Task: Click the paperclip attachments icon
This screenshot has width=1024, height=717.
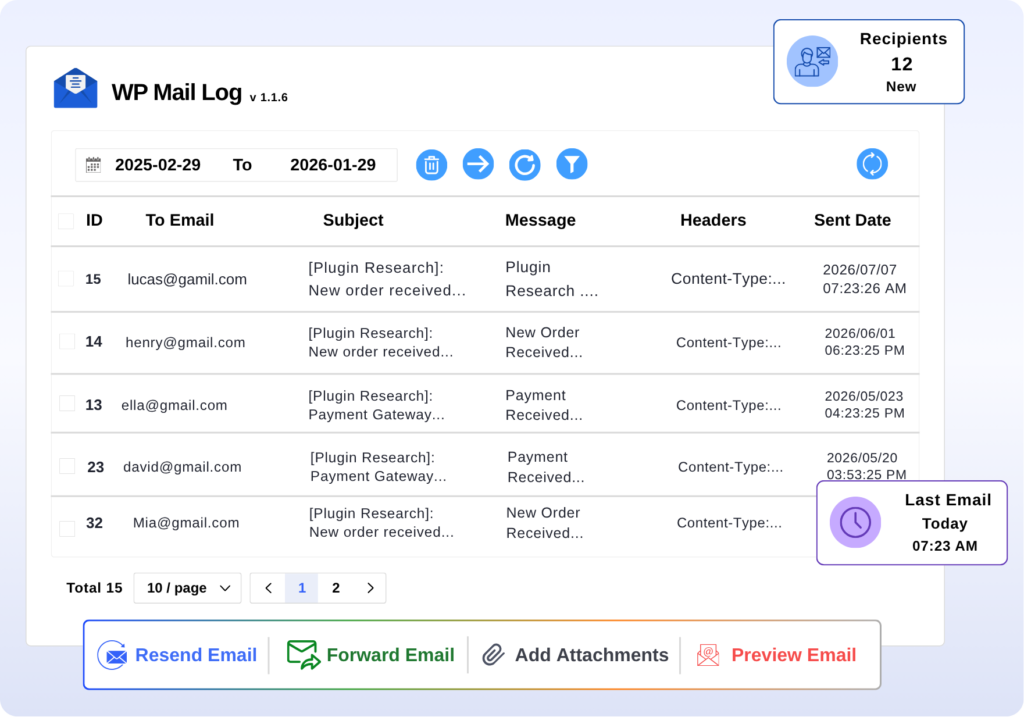Action: (493, 654)
